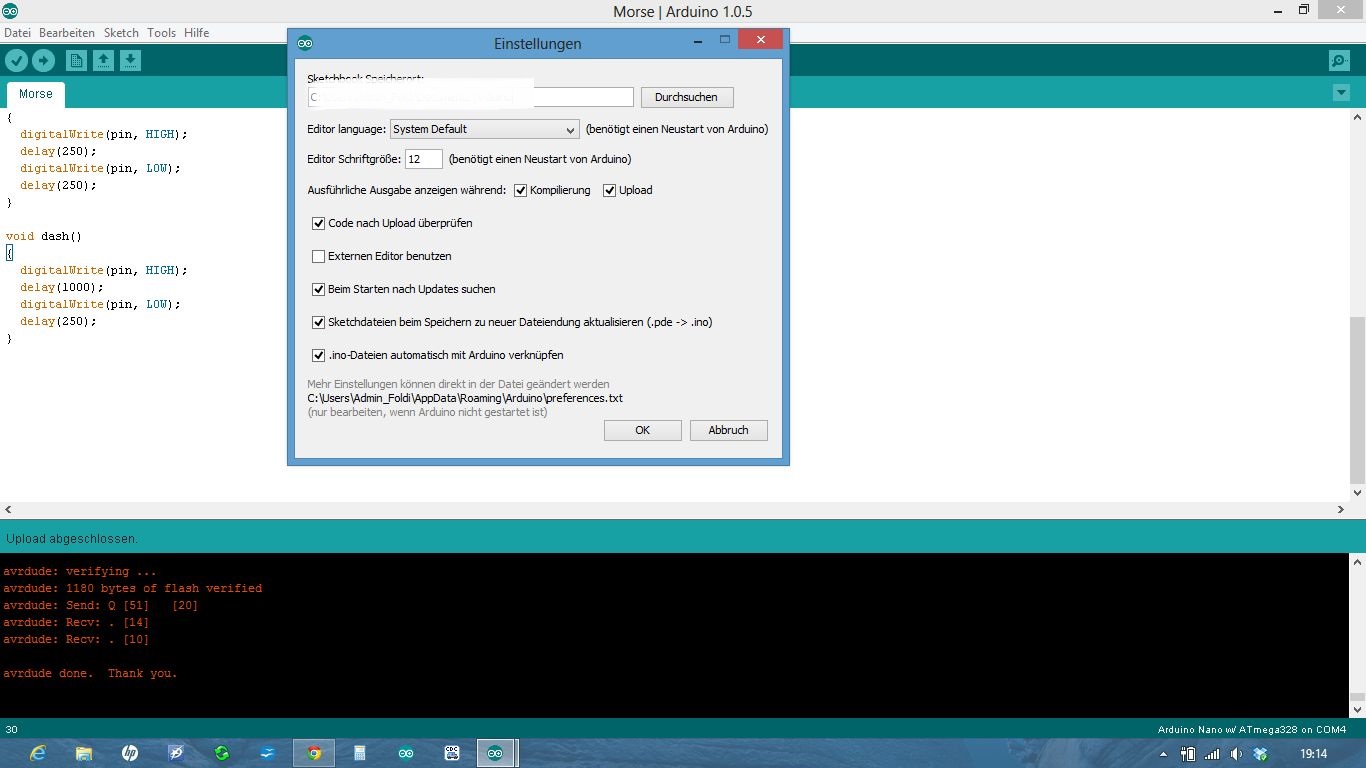Click the Open sketch up-arrow icon
Viewport: 1366px width, 768px height.
tap(103, 61)
